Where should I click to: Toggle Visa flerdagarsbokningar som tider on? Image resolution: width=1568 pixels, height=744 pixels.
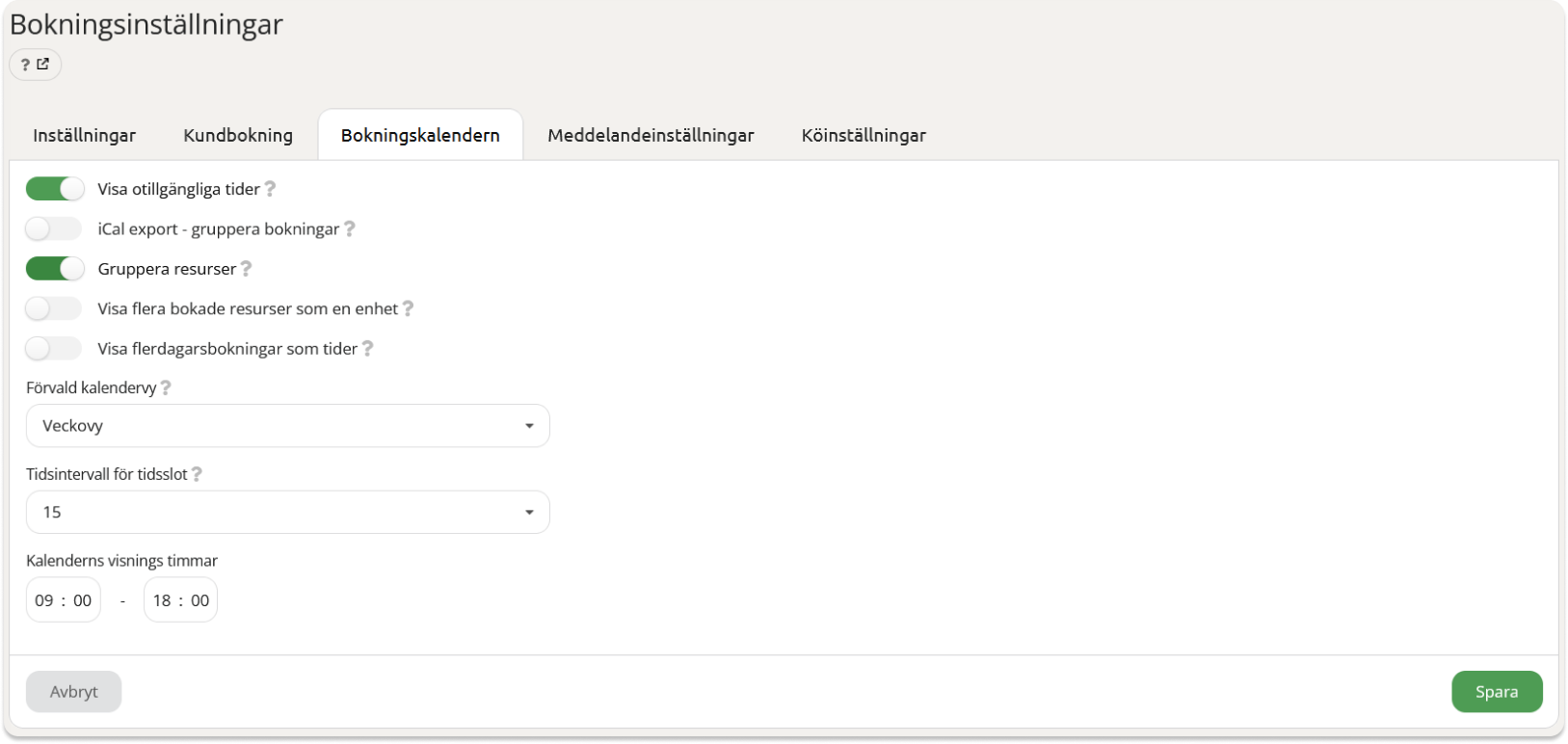click(x=54, y=349)
